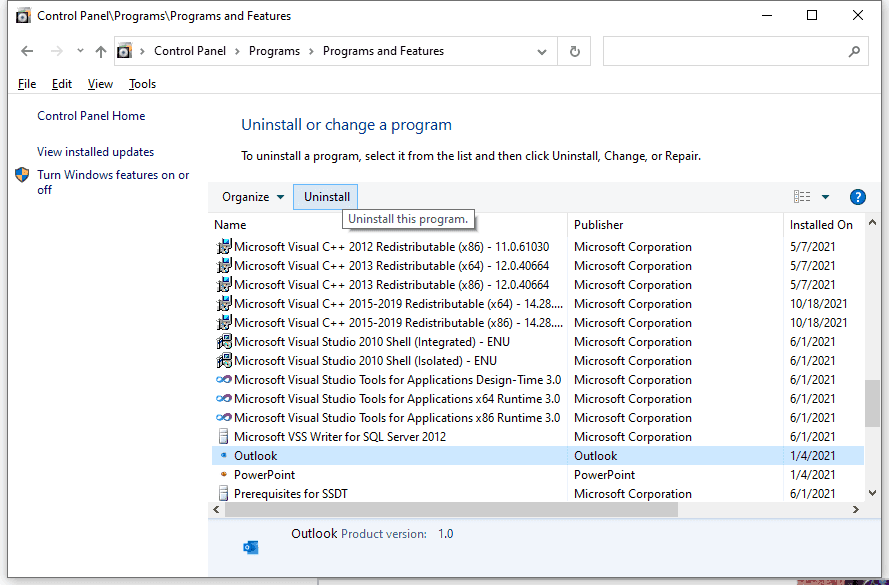Screen dimensions: 889x585
Task: Expand the More view options arrow
Action: pos(826,197)
